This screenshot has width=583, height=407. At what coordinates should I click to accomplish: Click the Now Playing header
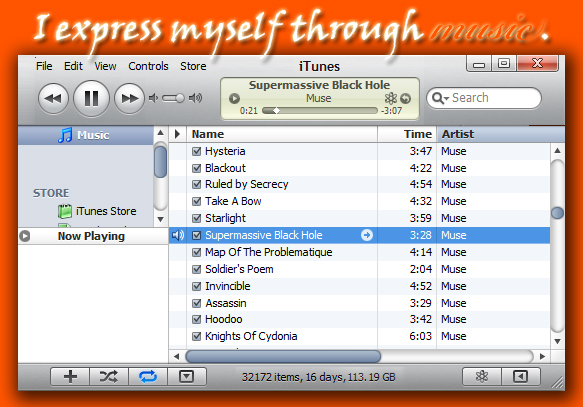tap(91, 236)
